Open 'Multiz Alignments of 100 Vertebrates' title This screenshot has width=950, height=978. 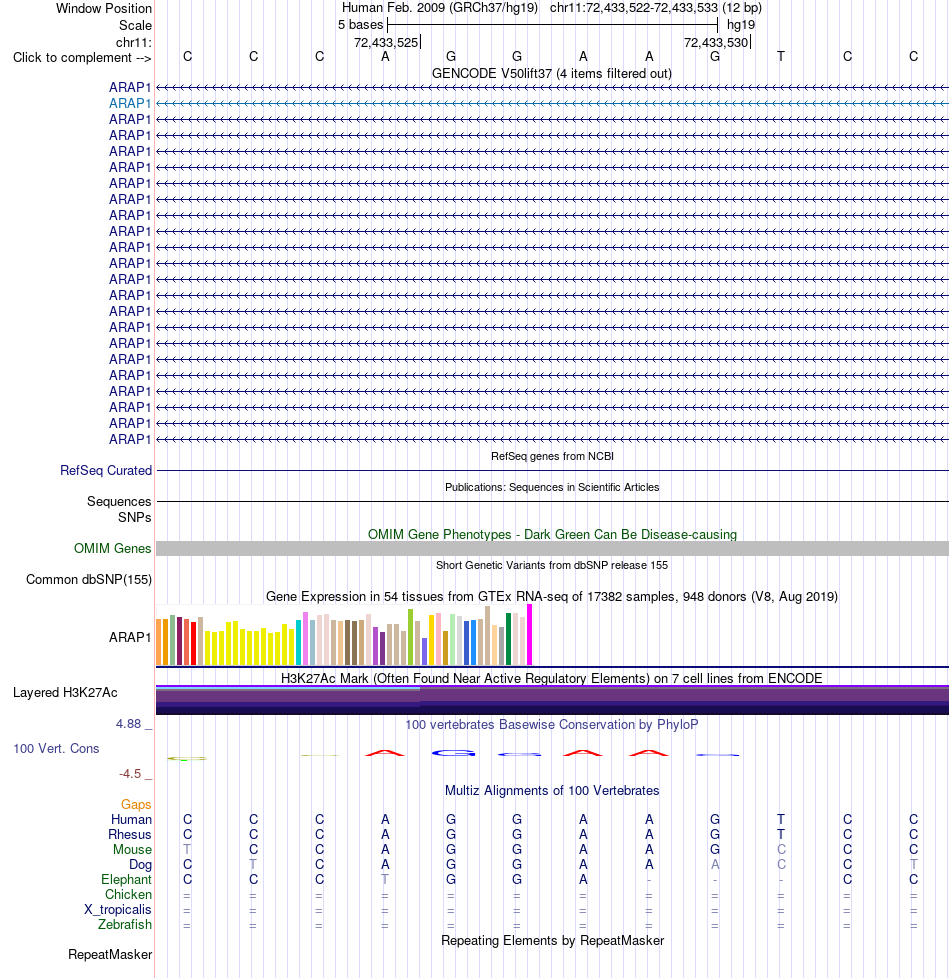[551, 791]
